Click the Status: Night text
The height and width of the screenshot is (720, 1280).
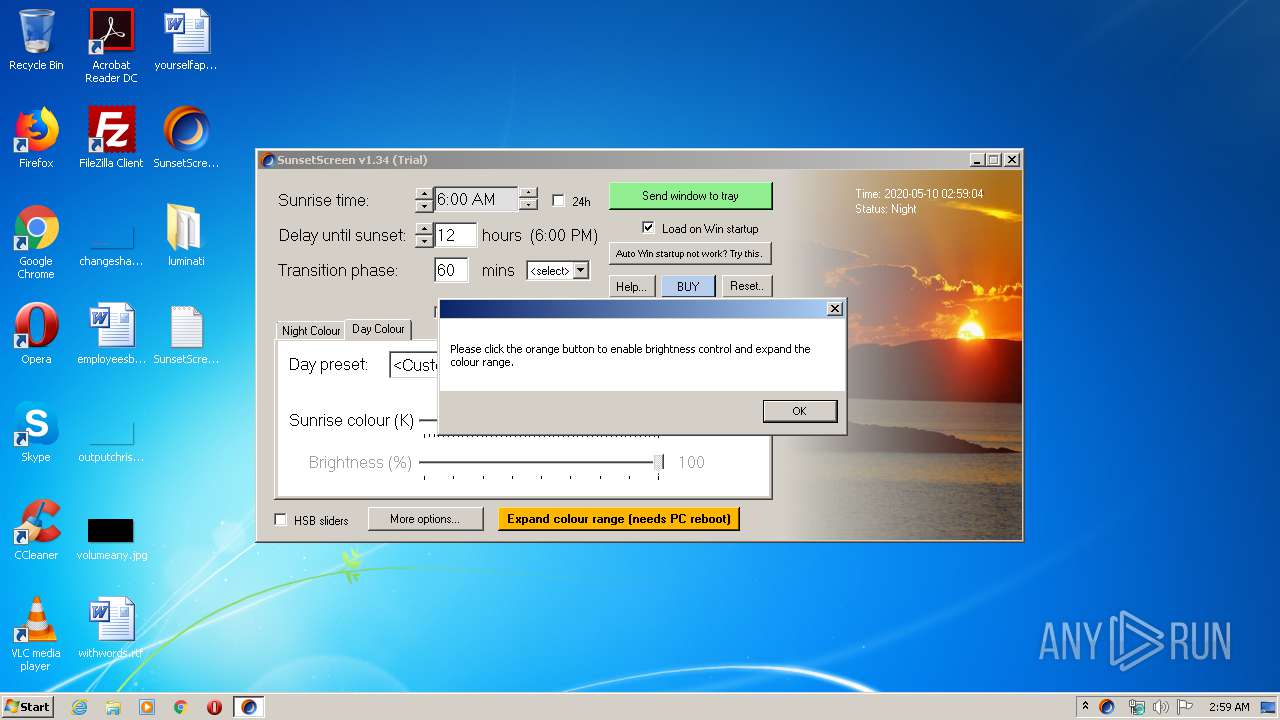[886, 209]
